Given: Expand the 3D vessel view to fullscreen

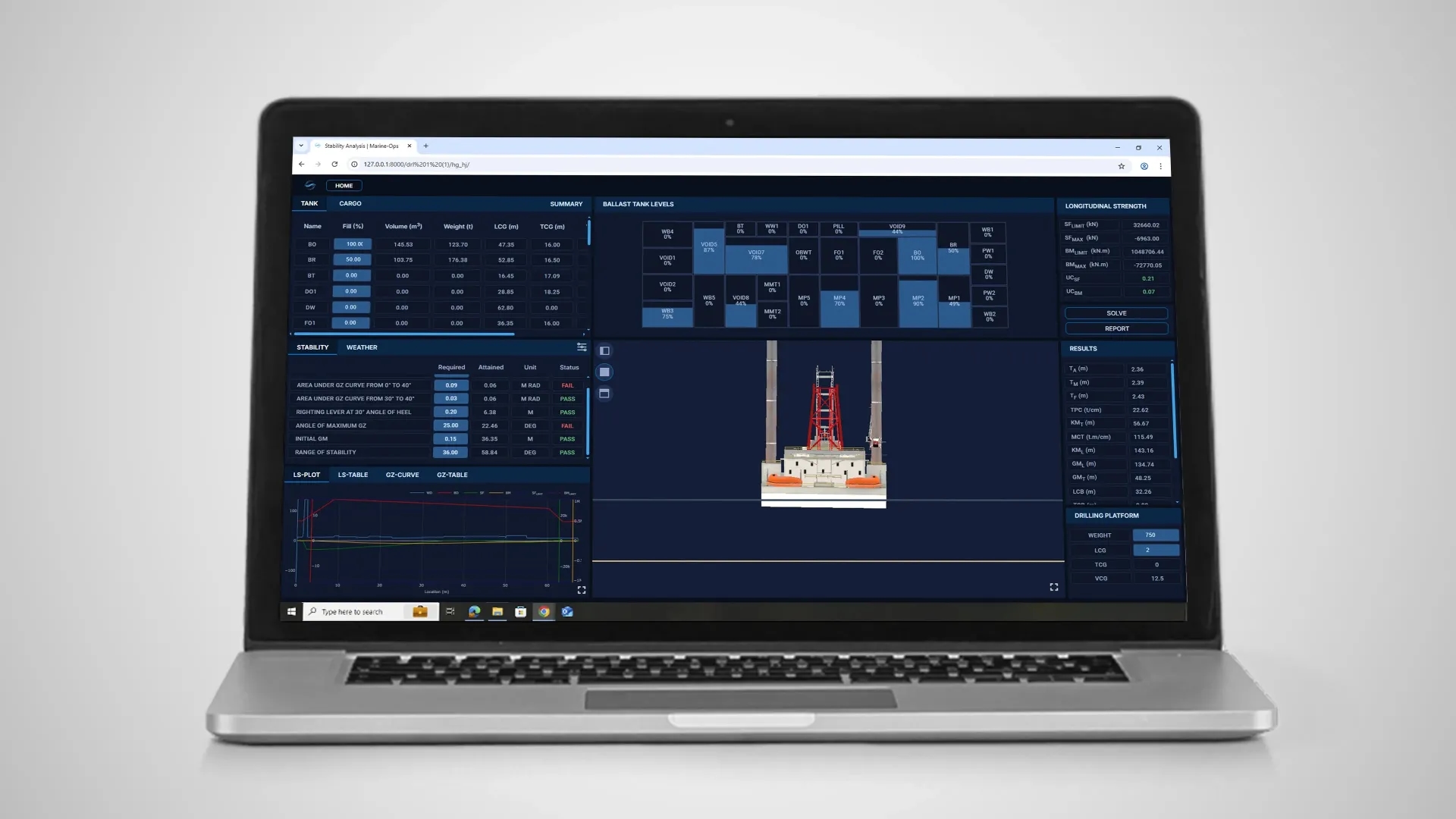Looking at the screenshot, I should (1054, 588).
